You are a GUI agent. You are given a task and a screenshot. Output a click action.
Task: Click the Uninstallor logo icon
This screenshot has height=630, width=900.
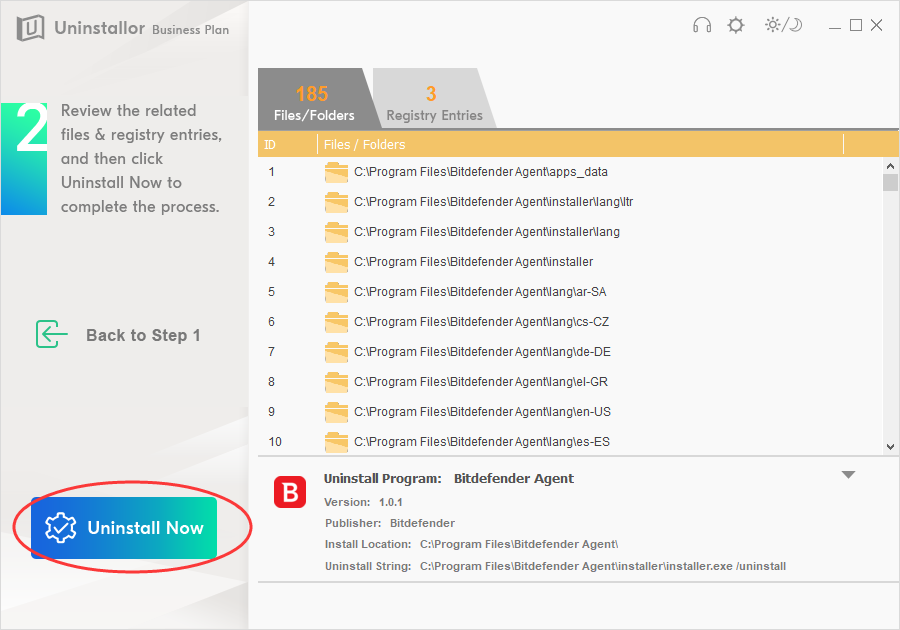[30, 28]
